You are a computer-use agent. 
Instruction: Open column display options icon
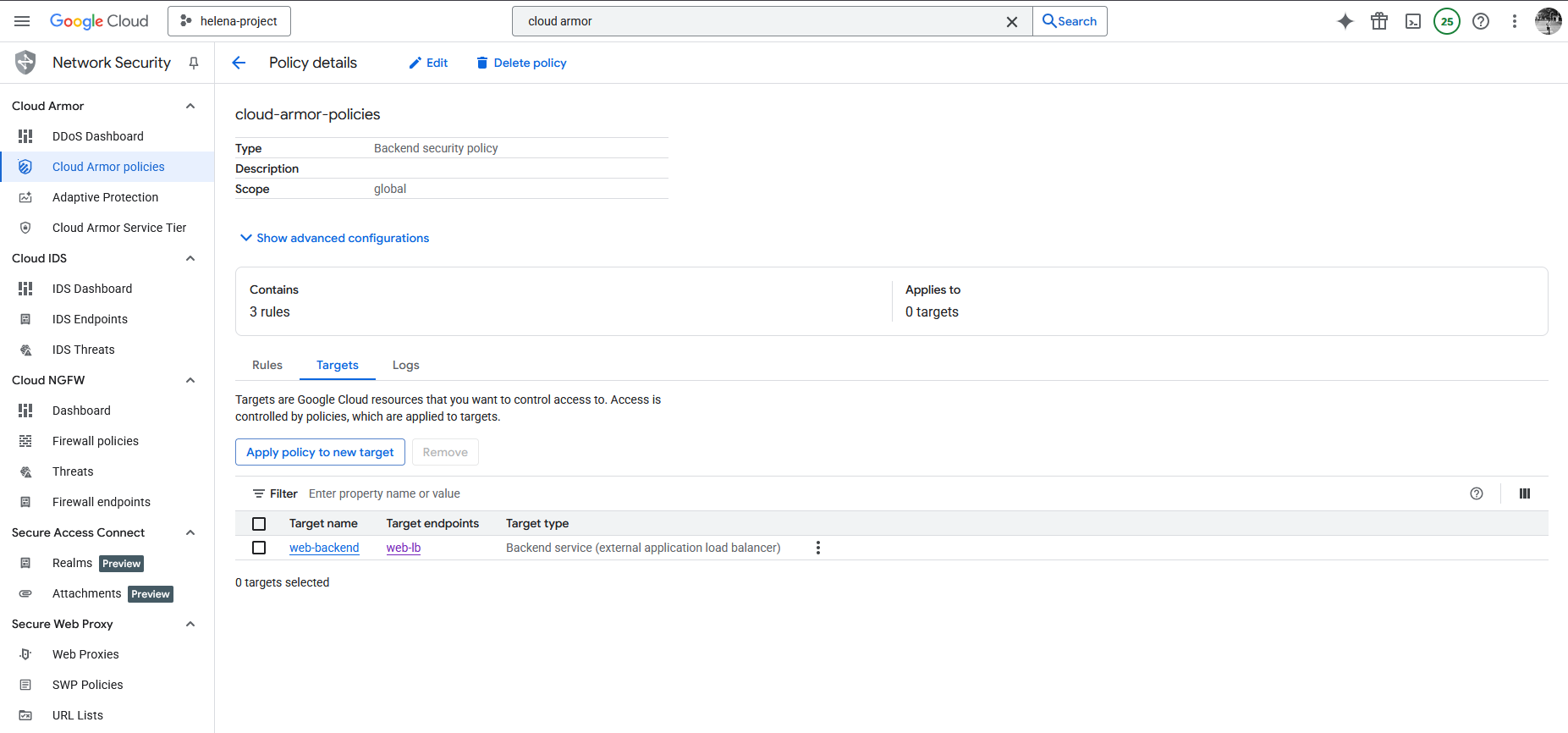pos(1524,493)
